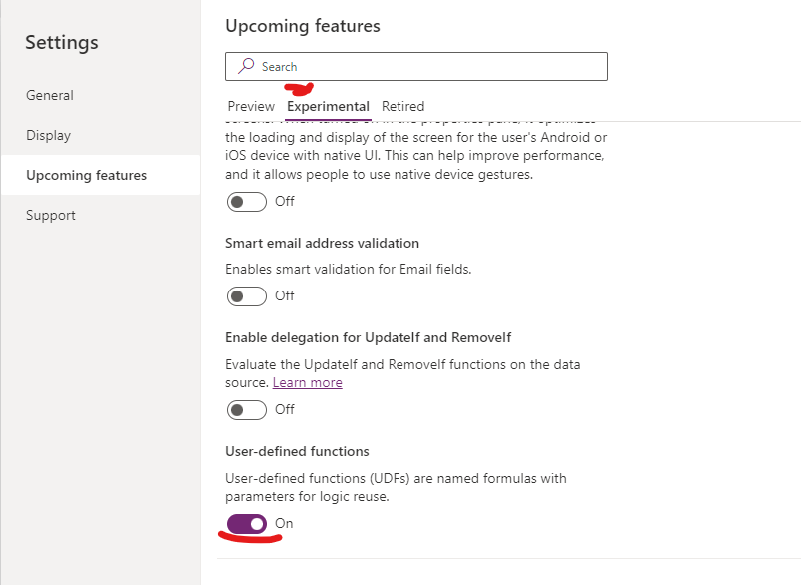Viewport: 801px width, 585px height.
Task: Enable Smart email address validation
Action: click(x=246, y=295)
